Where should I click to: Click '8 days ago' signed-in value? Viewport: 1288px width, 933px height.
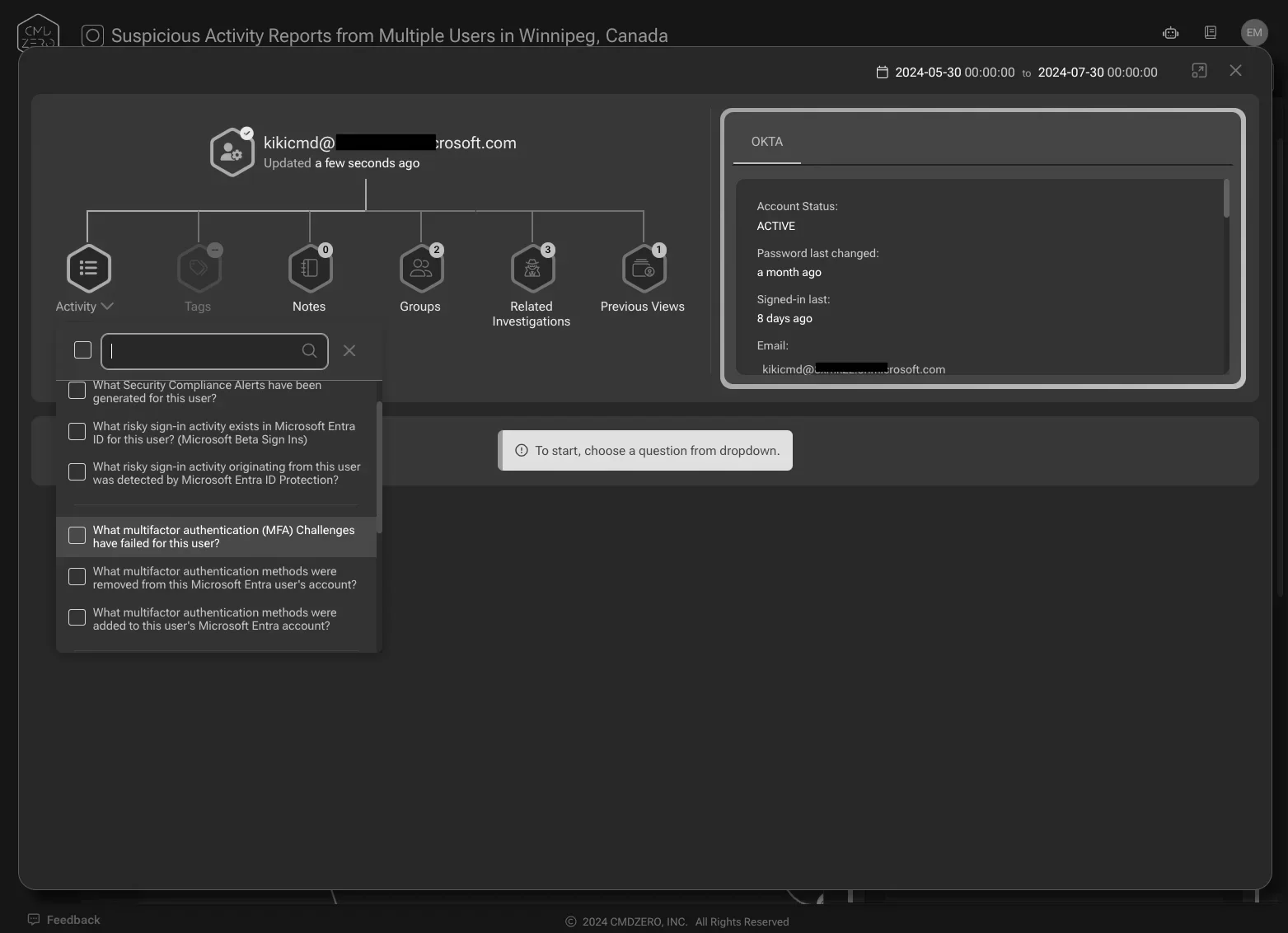[x=785, y=318]
